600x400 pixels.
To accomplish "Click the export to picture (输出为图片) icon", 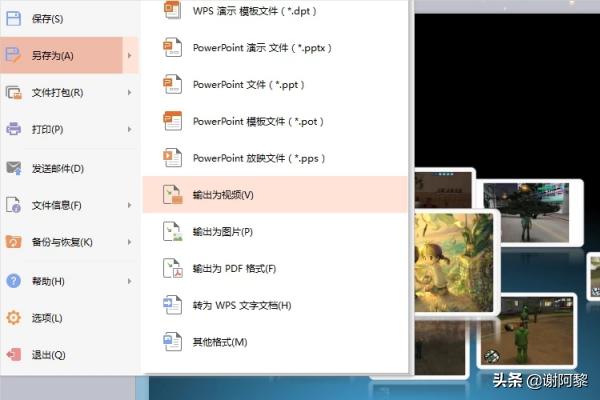I will [173, 231].
